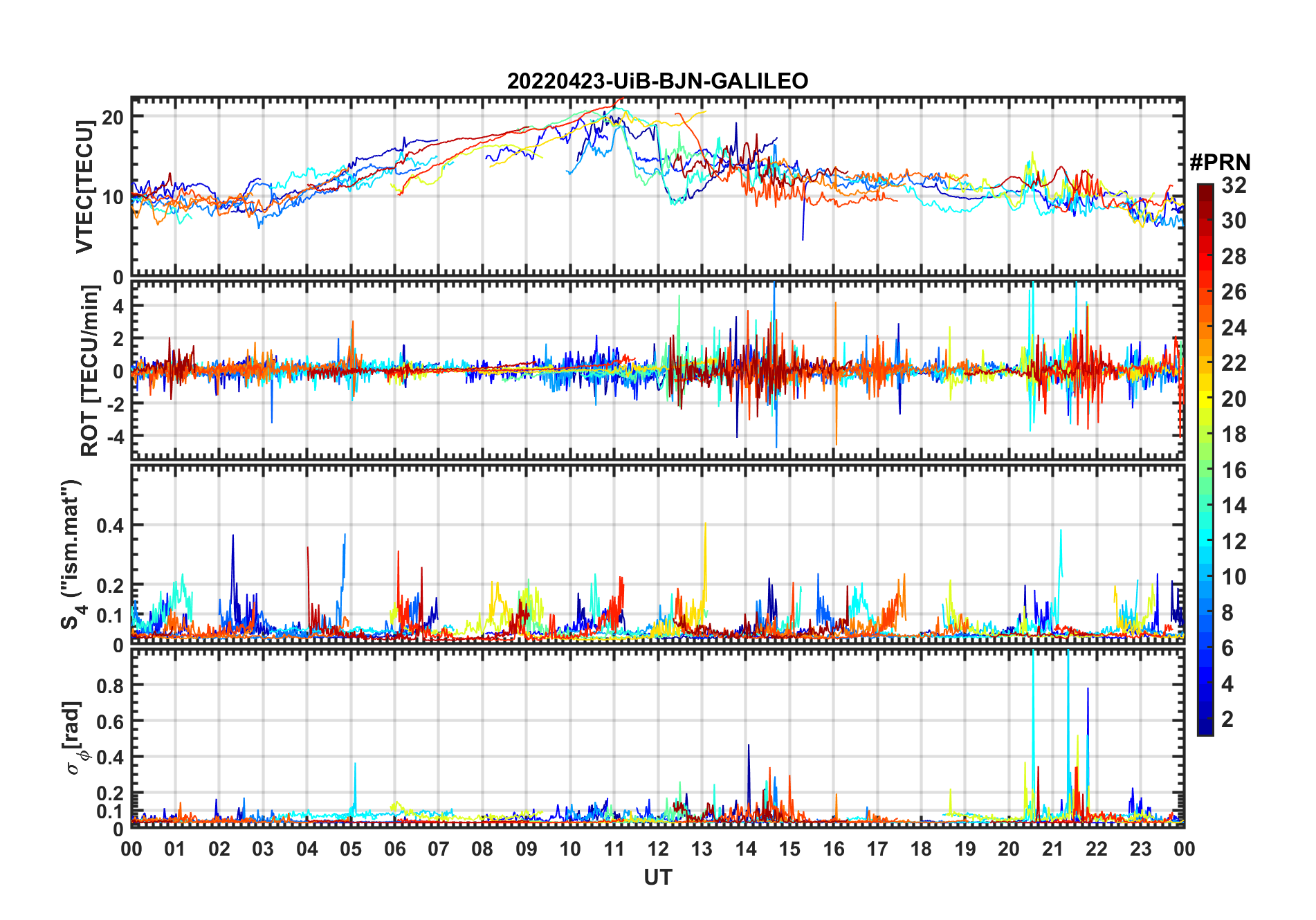Select colorbar tick label 6
The height and width of the screenshot is (920, 1316).
(1227, 648)
